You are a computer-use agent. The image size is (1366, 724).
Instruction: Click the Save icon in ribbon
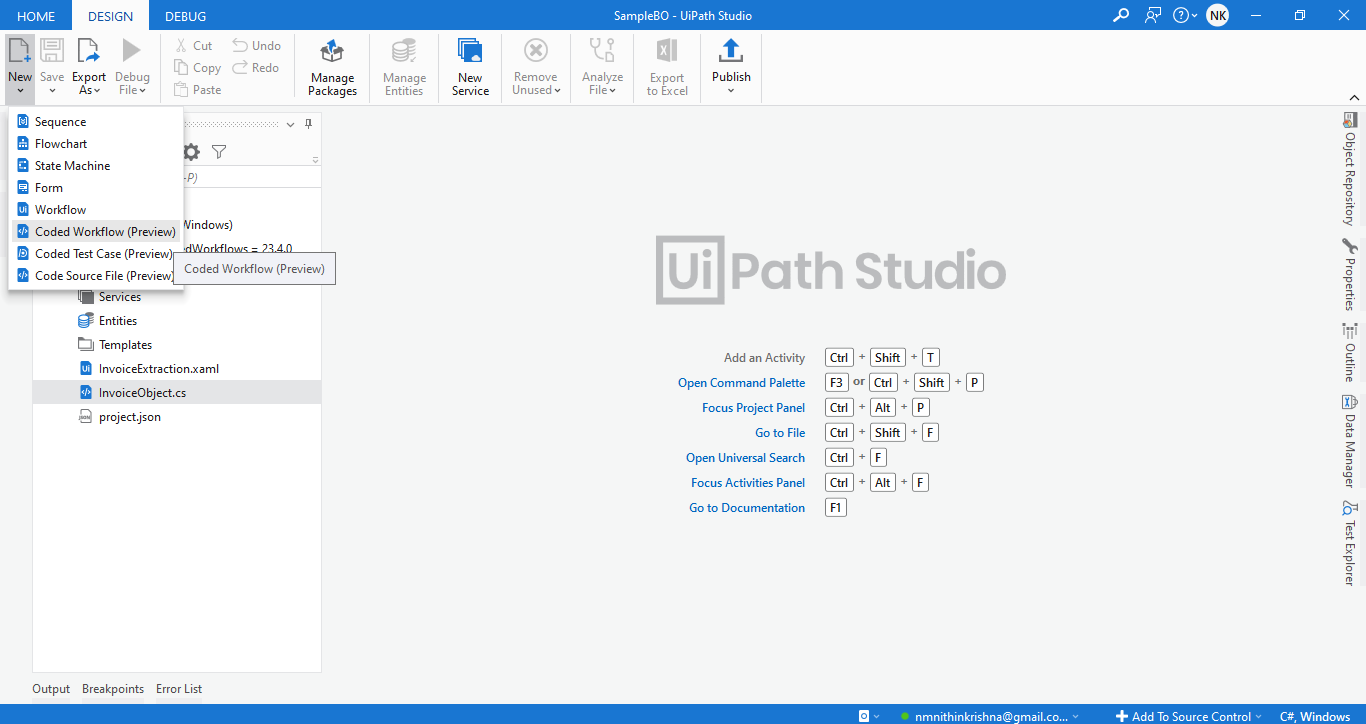52,51
